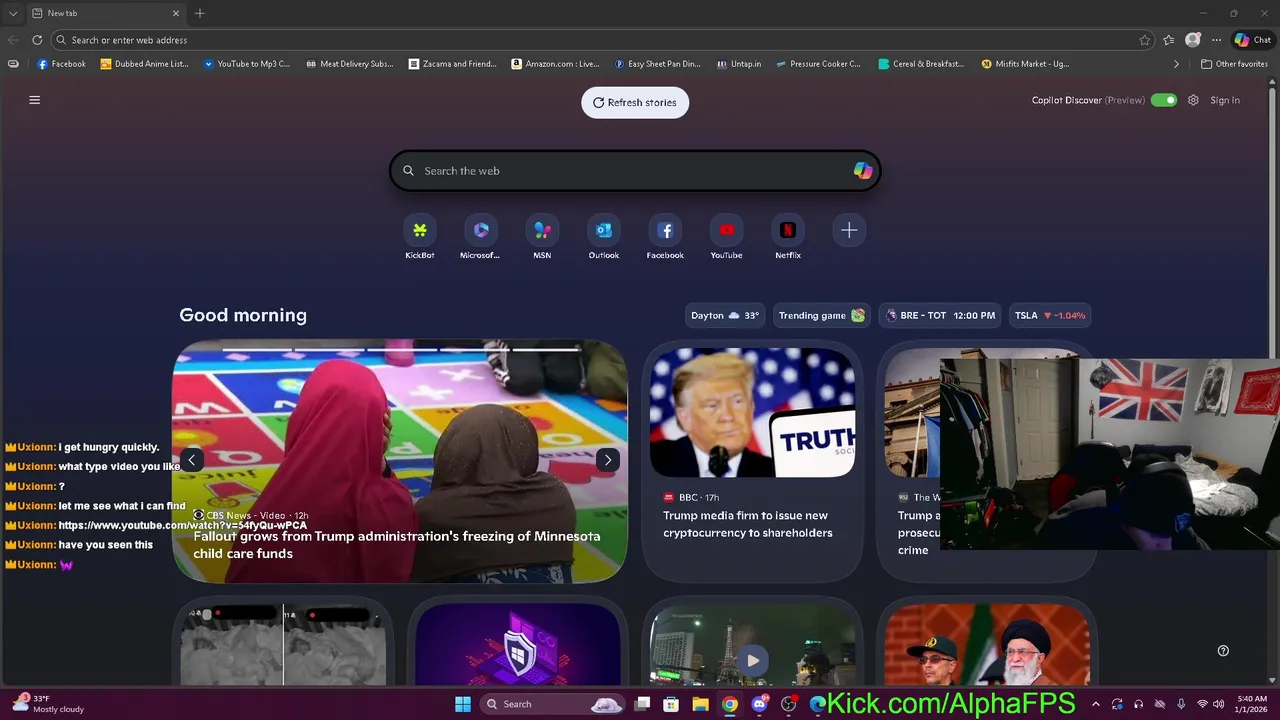Viewport: 1280px width, 720px height.
Task: Open File Explorer from the taskbar
Action: point(700,704)
